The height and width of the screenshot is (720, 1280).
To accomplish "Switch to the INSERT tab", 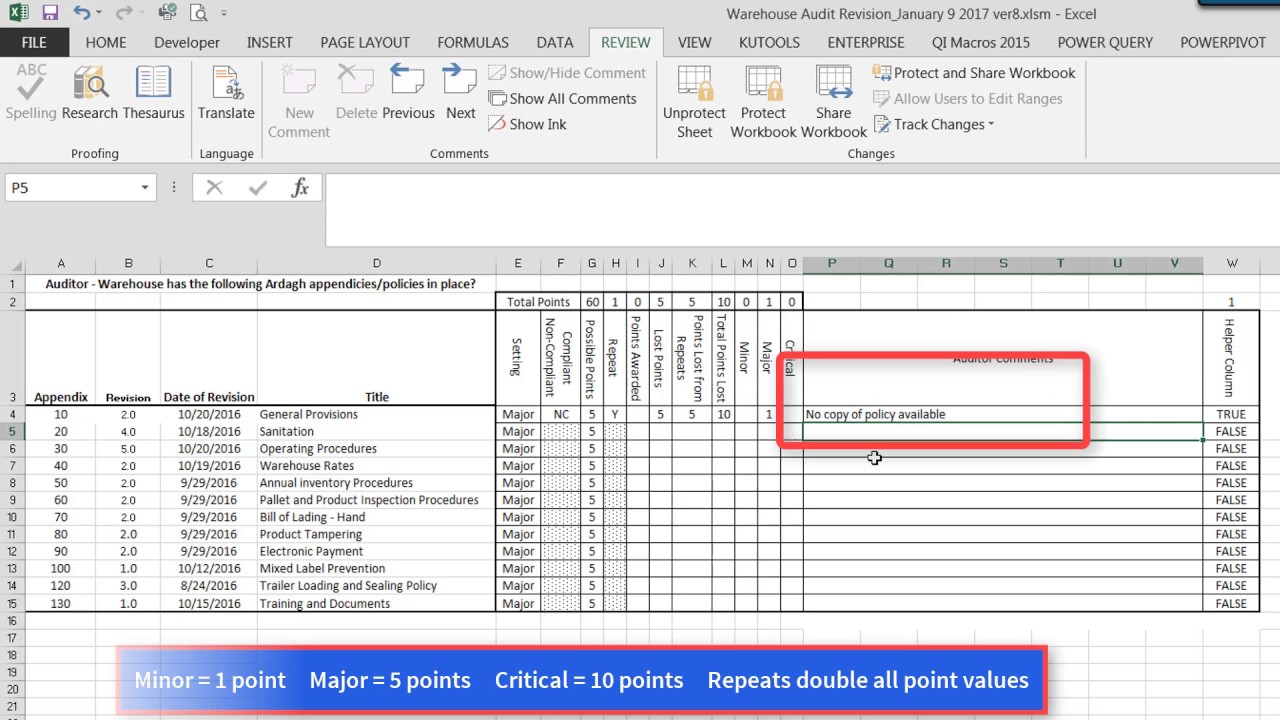I will [x=270, y=43].
